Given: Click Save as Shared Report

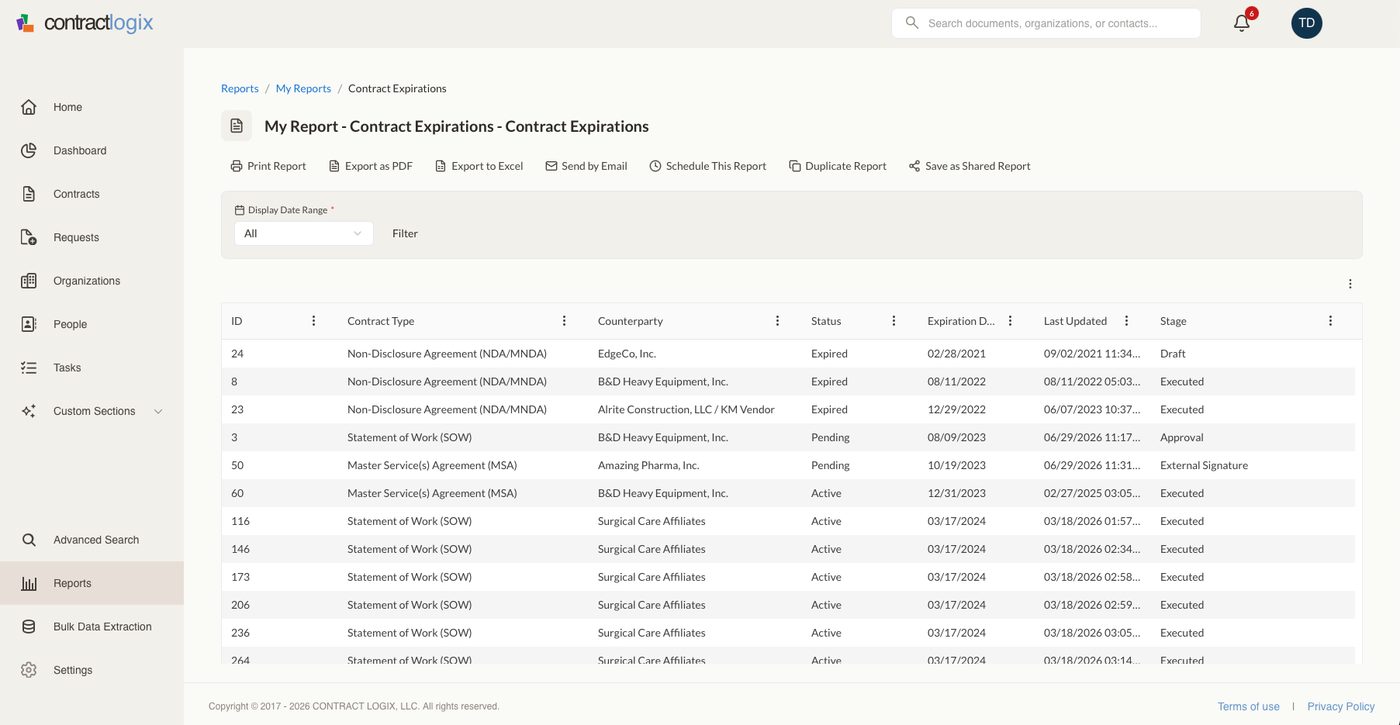Looking at the screenshot, I should click(x=969, y=166).
